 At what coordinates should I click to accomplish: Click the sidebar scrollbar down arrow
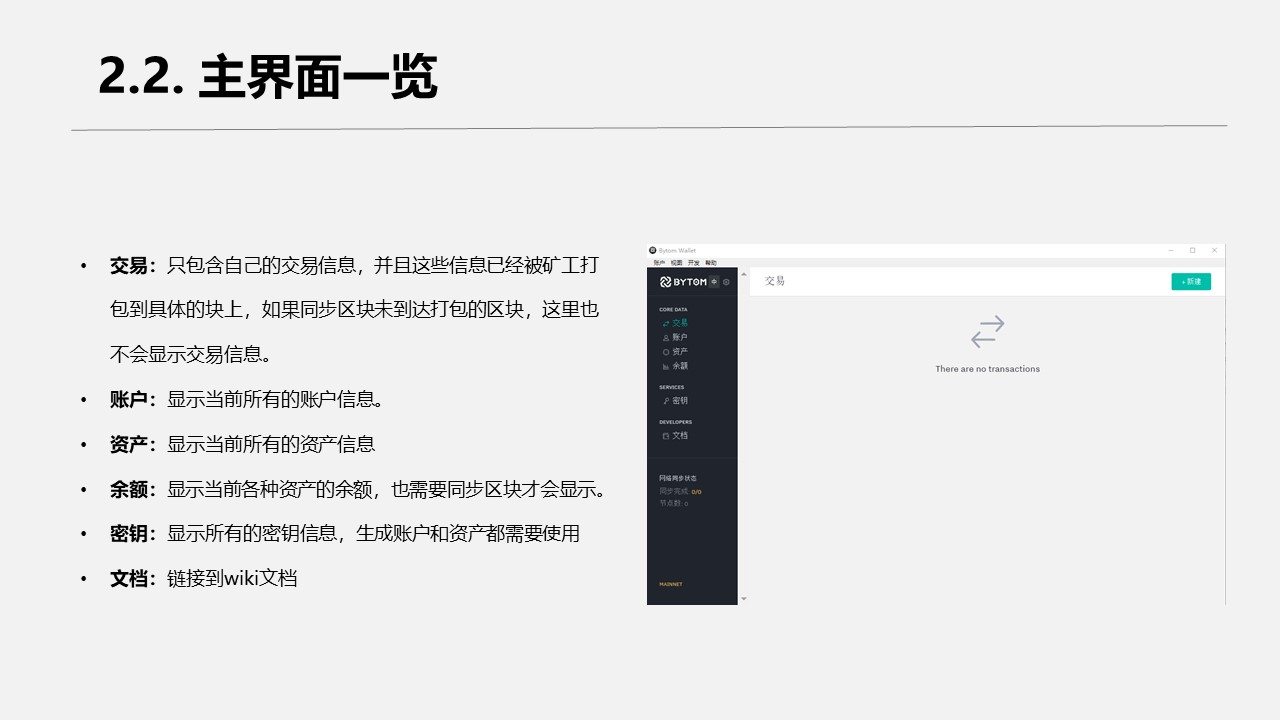(x=743, y=599)
